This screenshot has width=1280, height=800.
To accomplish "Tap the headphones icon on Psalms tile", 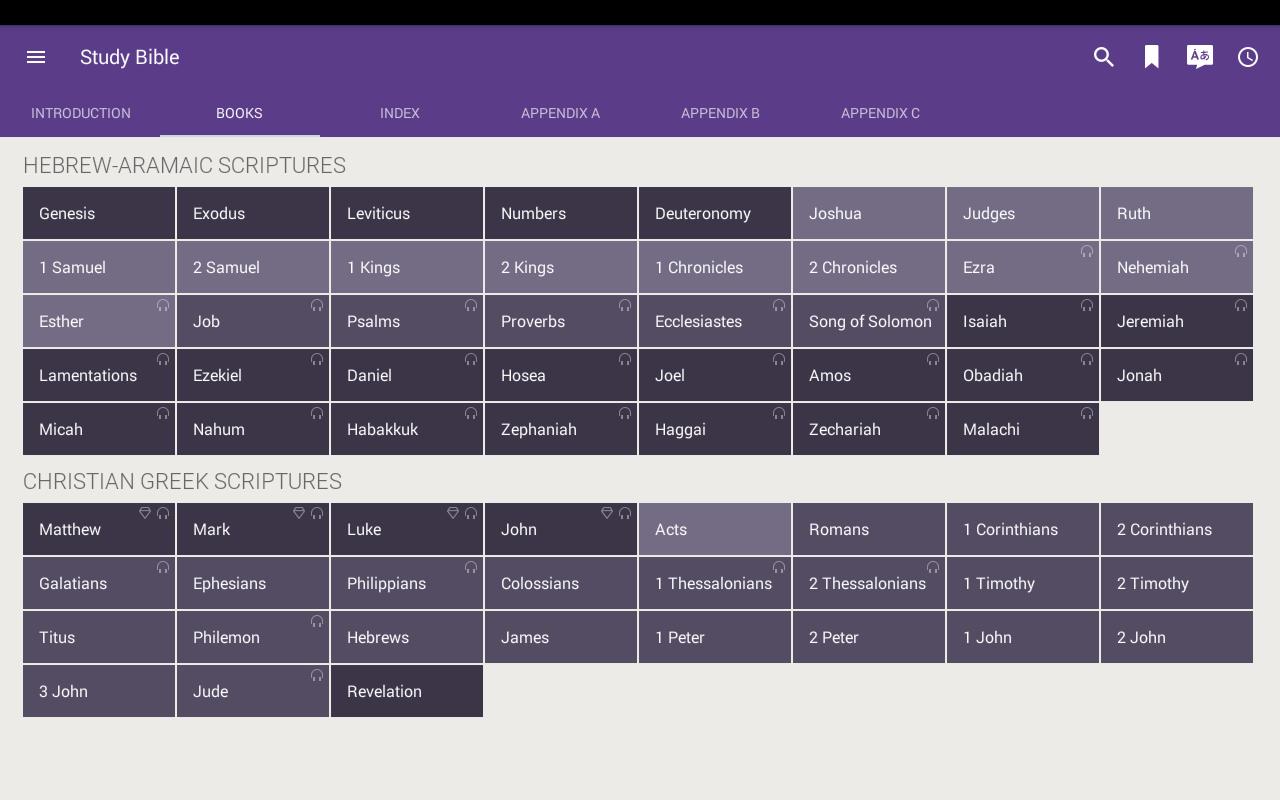I will click(471, 305).
